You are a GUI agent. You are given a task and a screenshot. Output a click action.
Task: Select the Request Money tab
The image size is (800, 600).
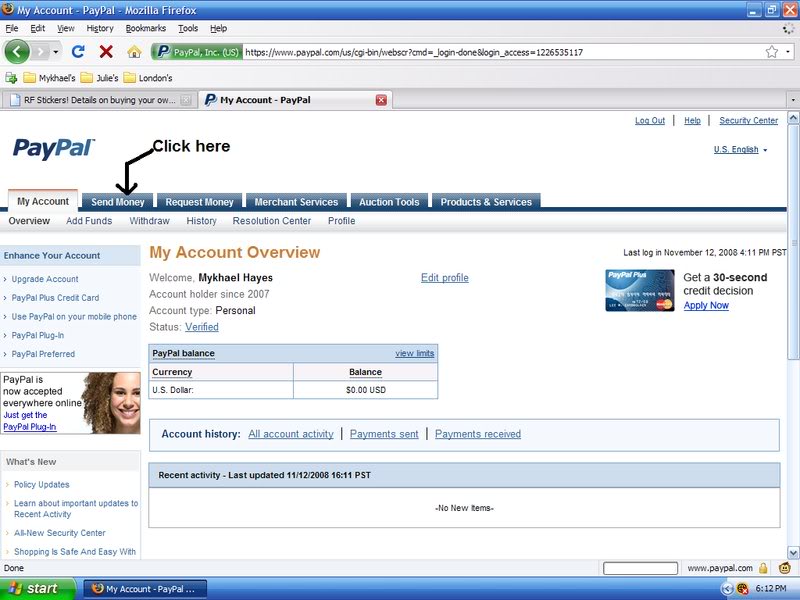199,202
